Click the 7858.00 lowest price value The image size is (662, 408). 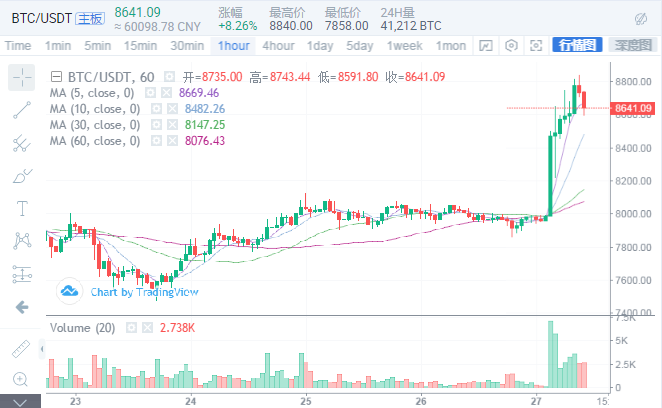click(347, 26)
